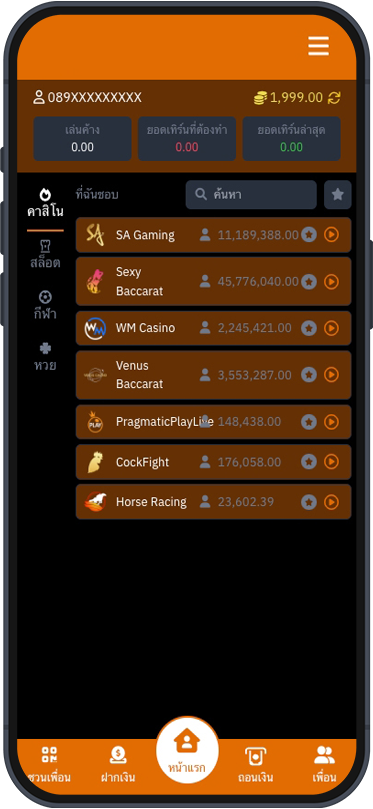Open the กีฬา sports category
The height and width of the screenshot is (809, 373).
tap(45, 305)
